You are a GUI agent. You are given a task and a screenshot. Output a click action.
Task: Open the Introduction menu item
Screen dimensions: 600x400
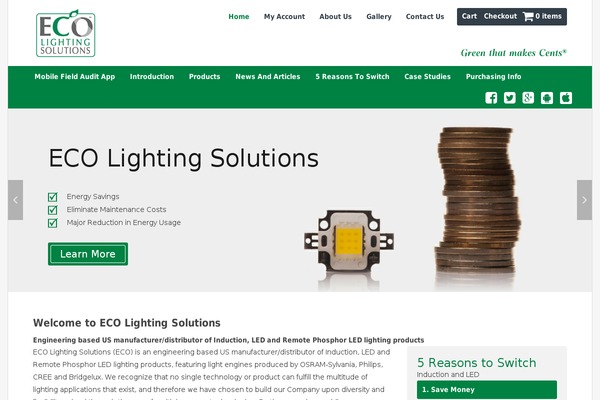coord(152,77)
